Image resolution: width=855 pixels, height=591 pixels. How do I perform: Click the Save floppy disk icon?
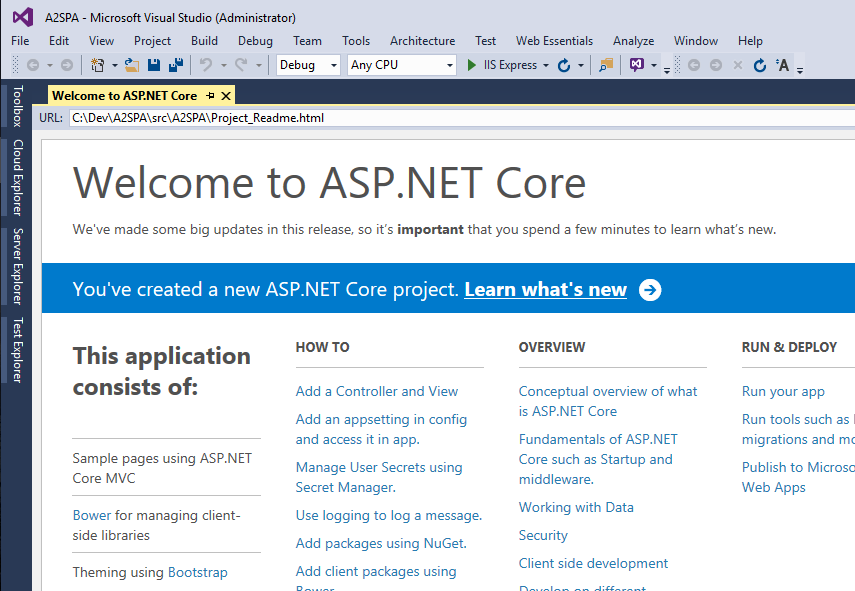pos(154,65)
